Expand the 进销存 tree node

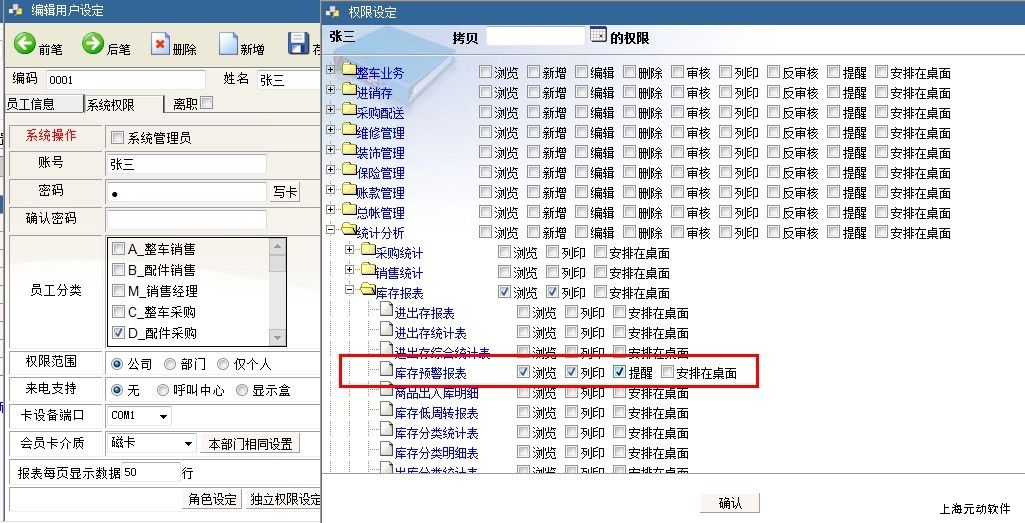click(x=331, y=92)
